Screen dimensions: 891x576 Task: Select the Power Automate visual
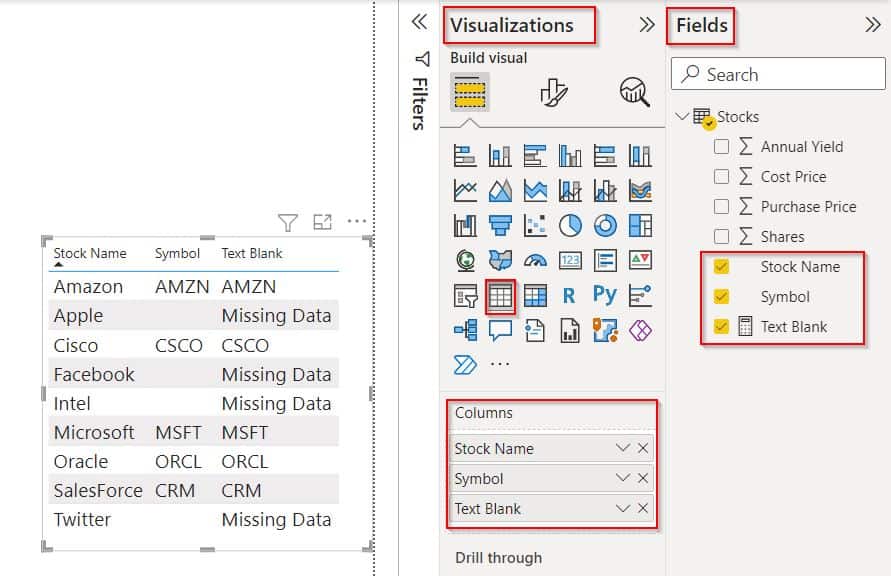click(465, 365)
